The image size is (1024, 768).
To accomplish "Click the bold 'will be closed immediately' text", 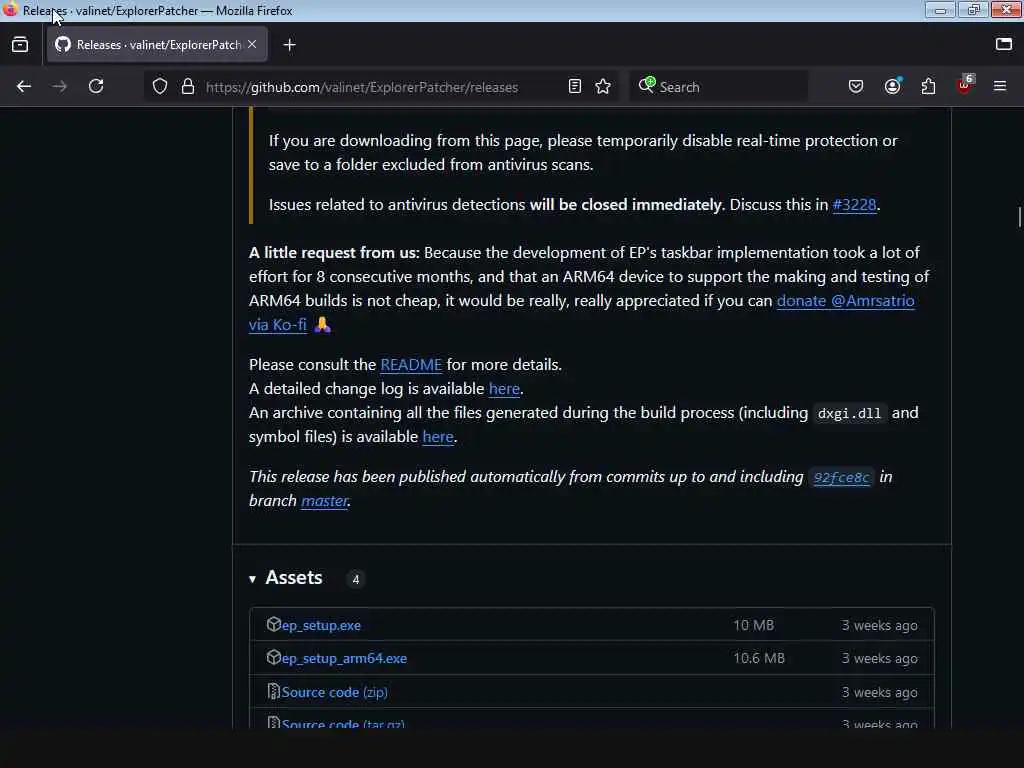I will point(625,204).
